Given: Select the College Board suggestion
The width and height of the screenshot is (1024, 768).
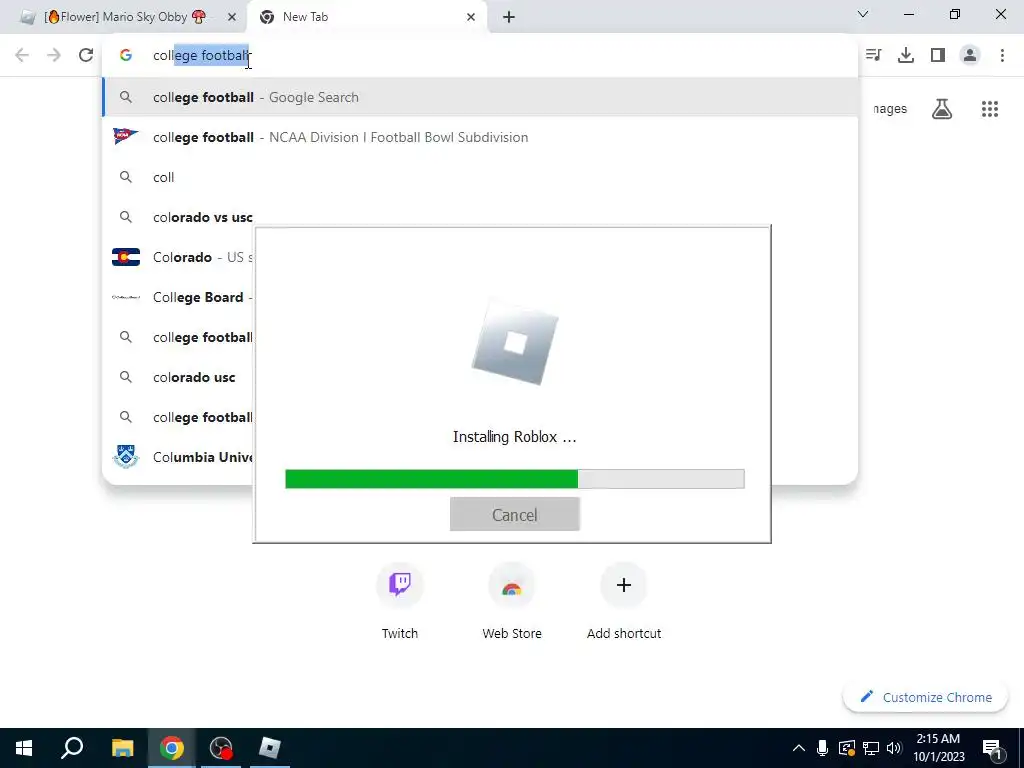Looking at the screenshot, I should (x=178, y=297).
